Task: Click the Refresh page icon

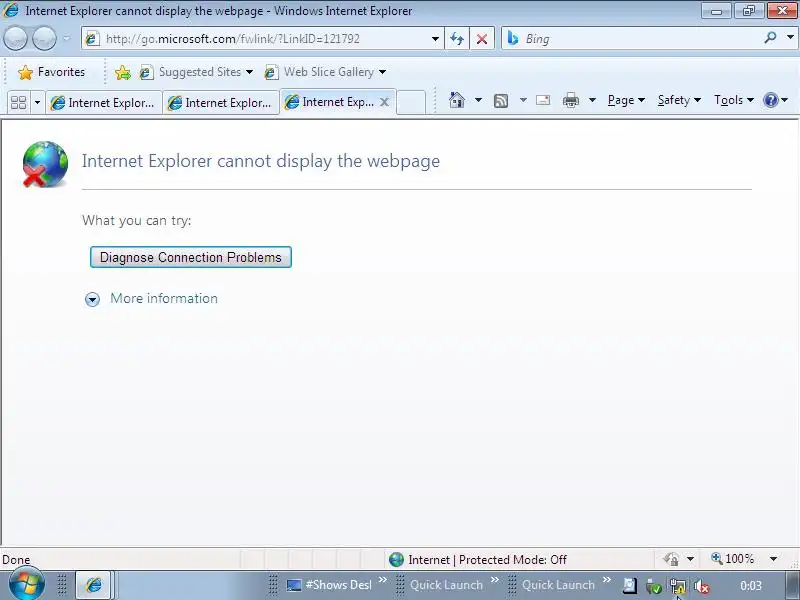Action: [457, 39]
